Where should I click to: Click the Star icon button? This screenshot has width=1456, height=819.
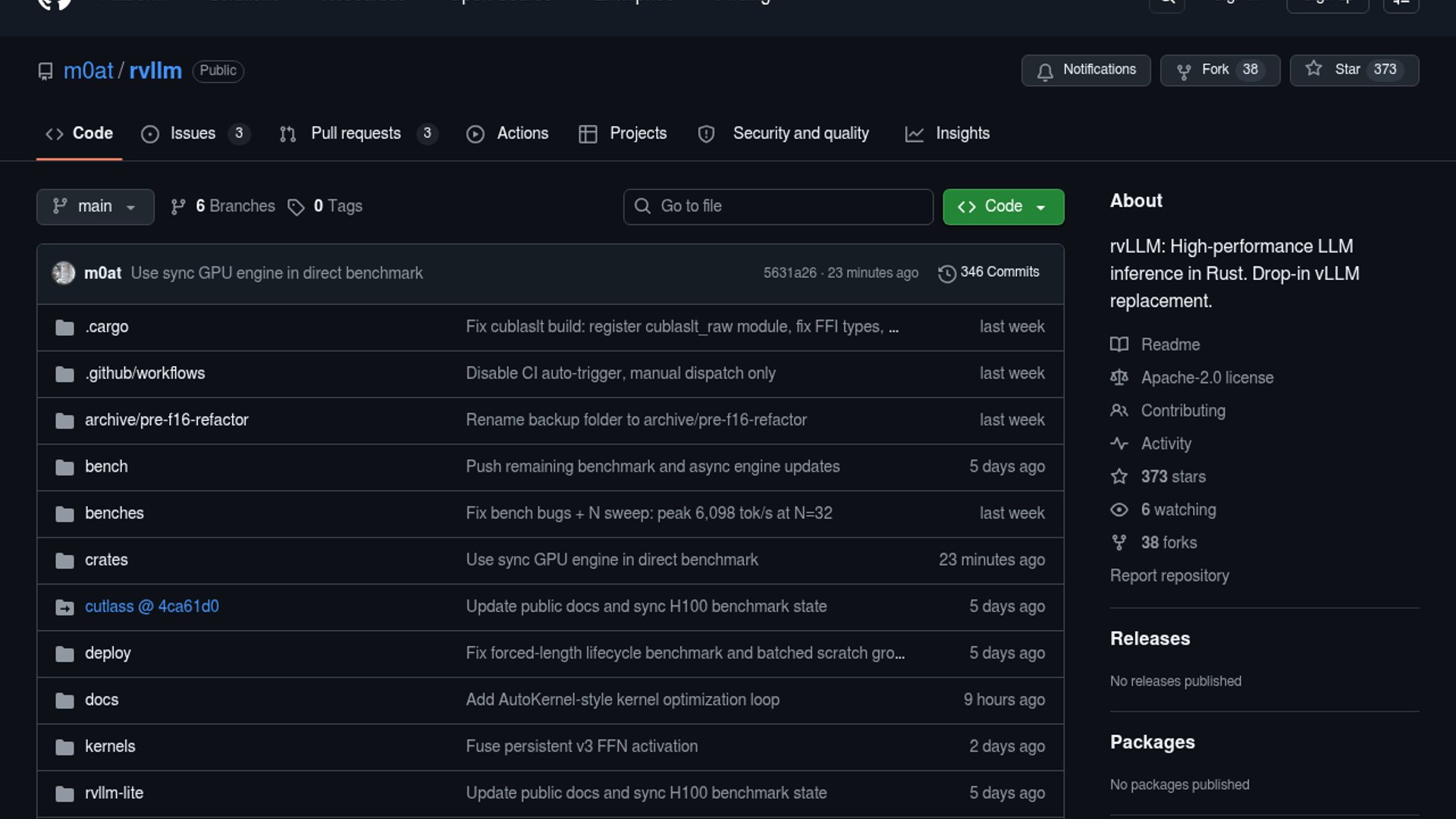1313,69
